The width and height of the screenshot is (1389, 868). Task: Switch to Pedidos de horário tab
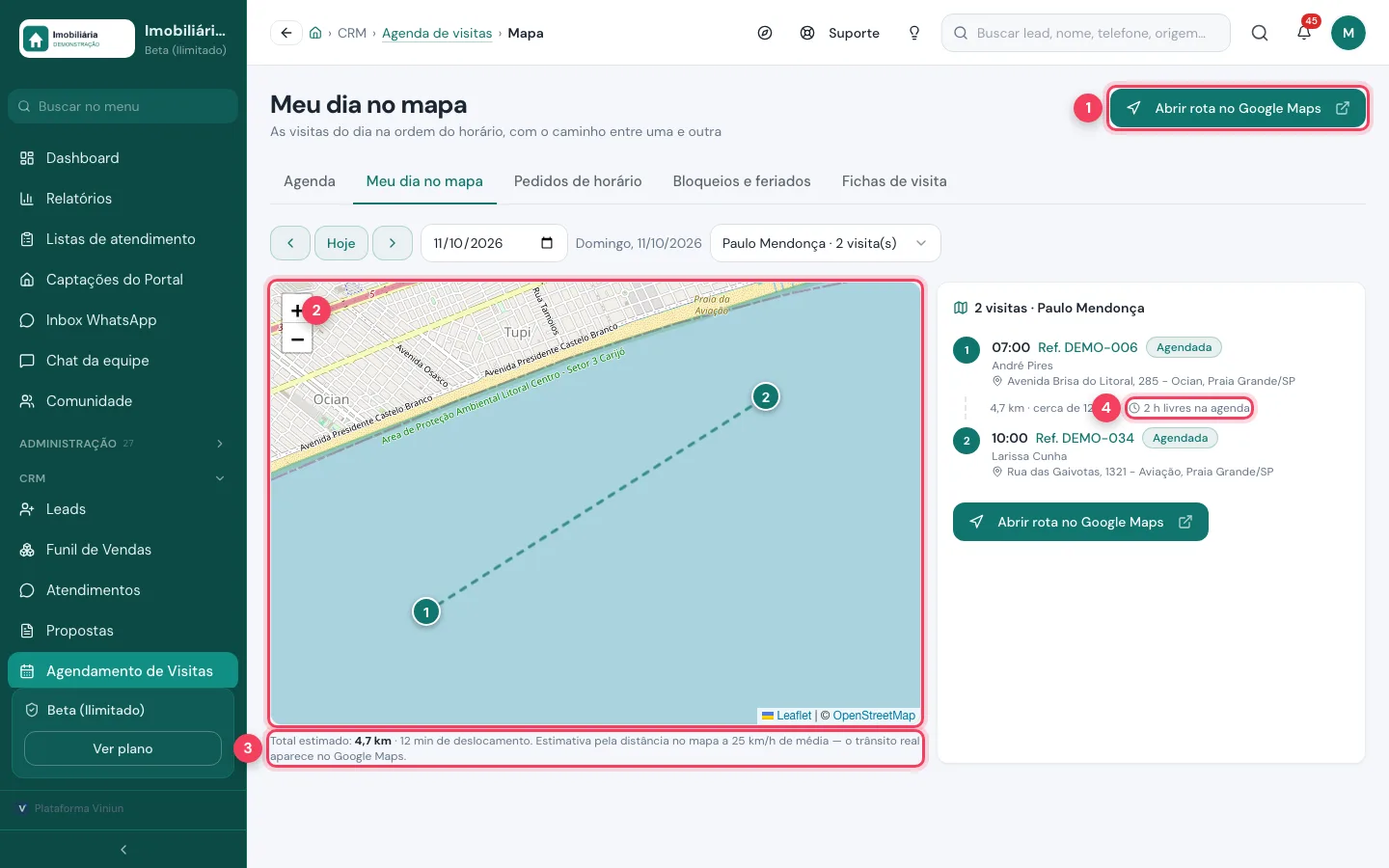578,181
